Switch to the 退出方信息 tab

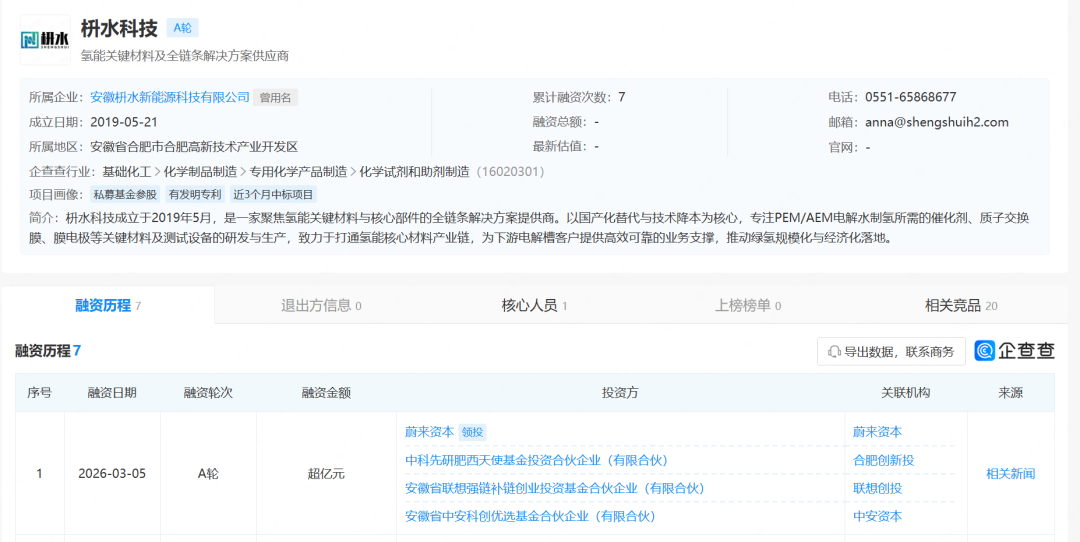321,305
